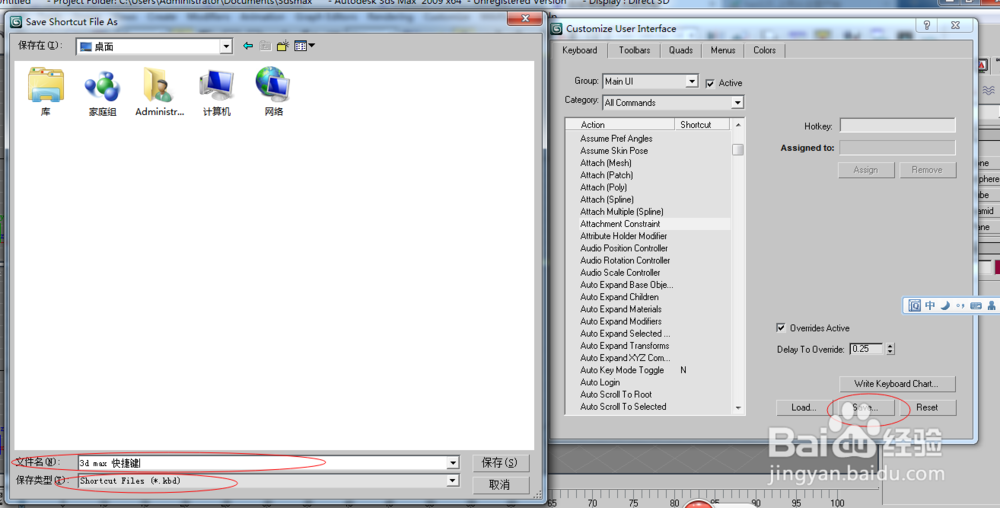The height and width of the screenshot is (508, 1000).
Task: Switch to the Quads tab
Action: coord(680,50)
